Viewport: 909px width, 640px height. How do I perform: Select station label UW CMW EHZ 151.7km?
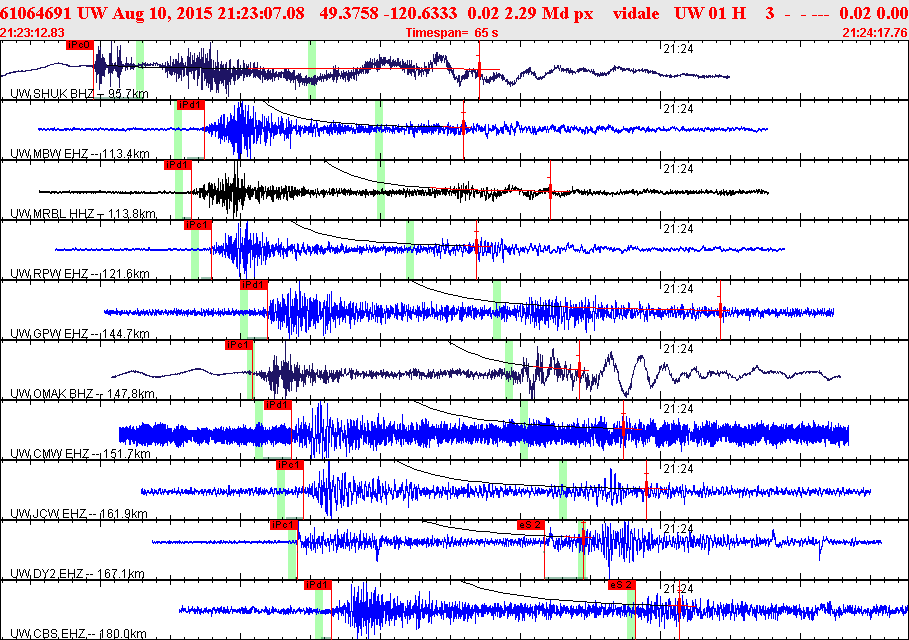(x=81, y=453)
